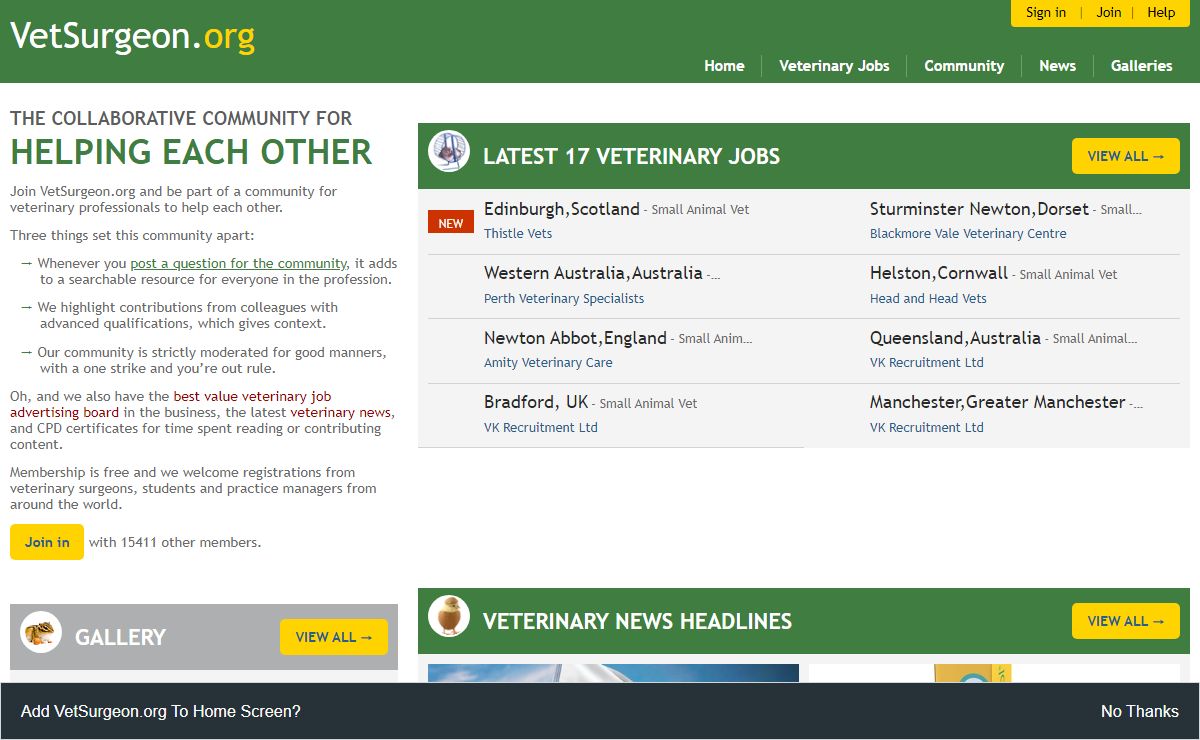The width and height of the screenshot is (1200, 740).
Task: Click the Perth Veterinary Specialists link
Action: click(x=564, y=298)
